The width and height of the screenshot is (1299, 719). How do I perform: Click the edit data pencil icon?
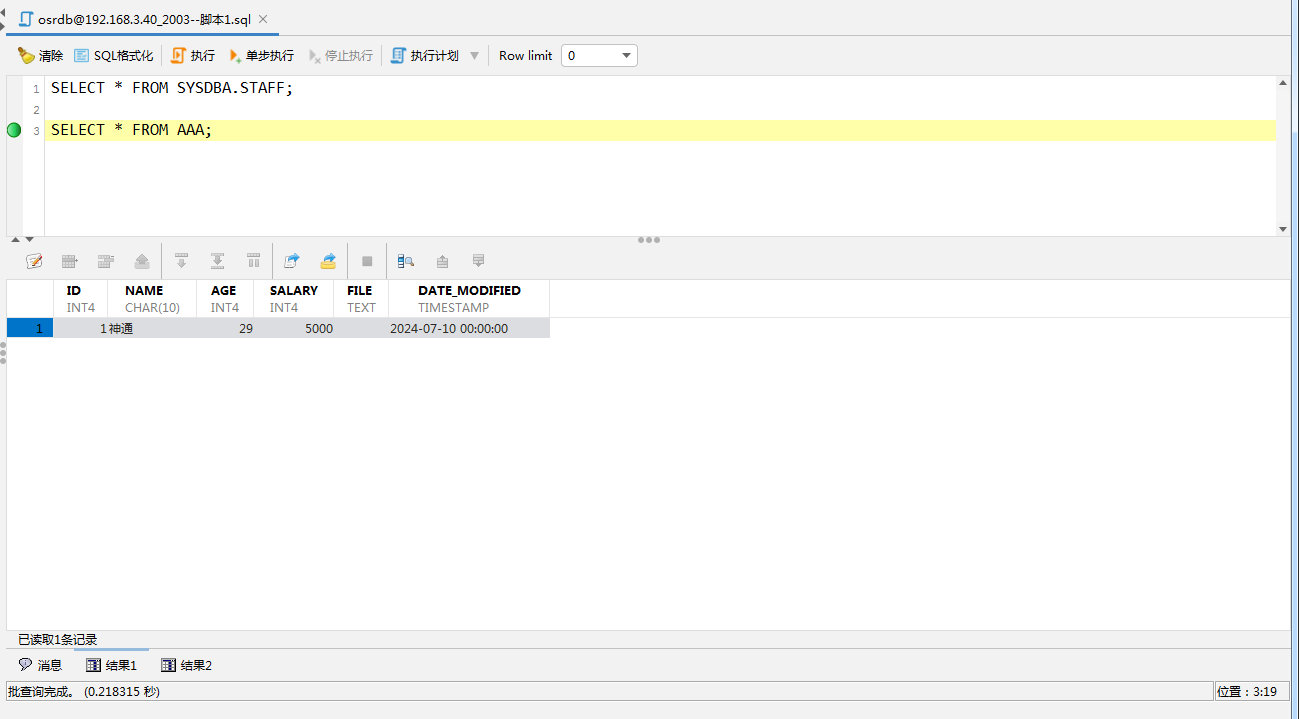pos(34,261)
